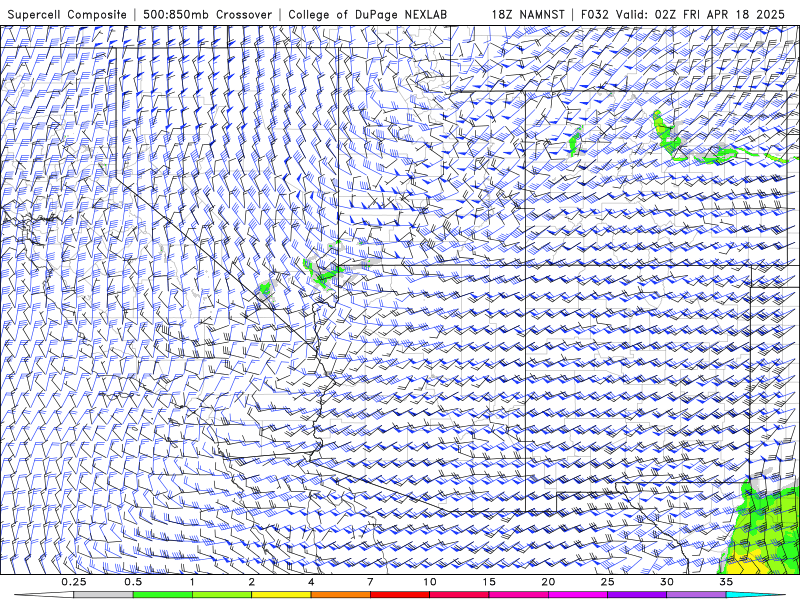Click legend value 1 on the scale
Image resolution: width=800 pixels, height=600 pixels.
point(192,582)
